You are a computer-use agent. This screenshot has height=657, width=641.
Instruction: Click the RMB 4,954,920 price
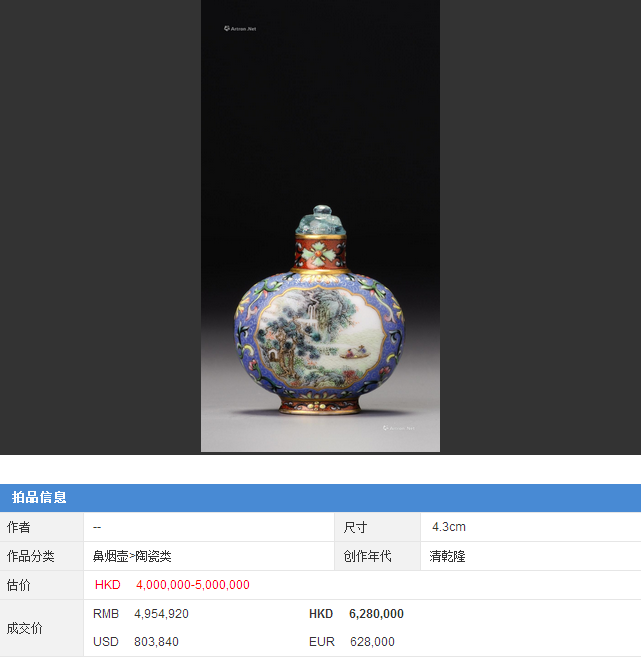coord(141,614)
